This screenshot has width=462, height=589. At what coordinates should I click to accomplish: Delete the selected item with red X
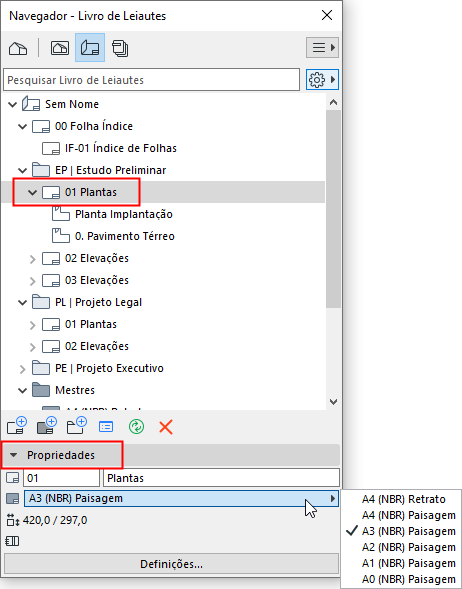[x=166, y=427]
